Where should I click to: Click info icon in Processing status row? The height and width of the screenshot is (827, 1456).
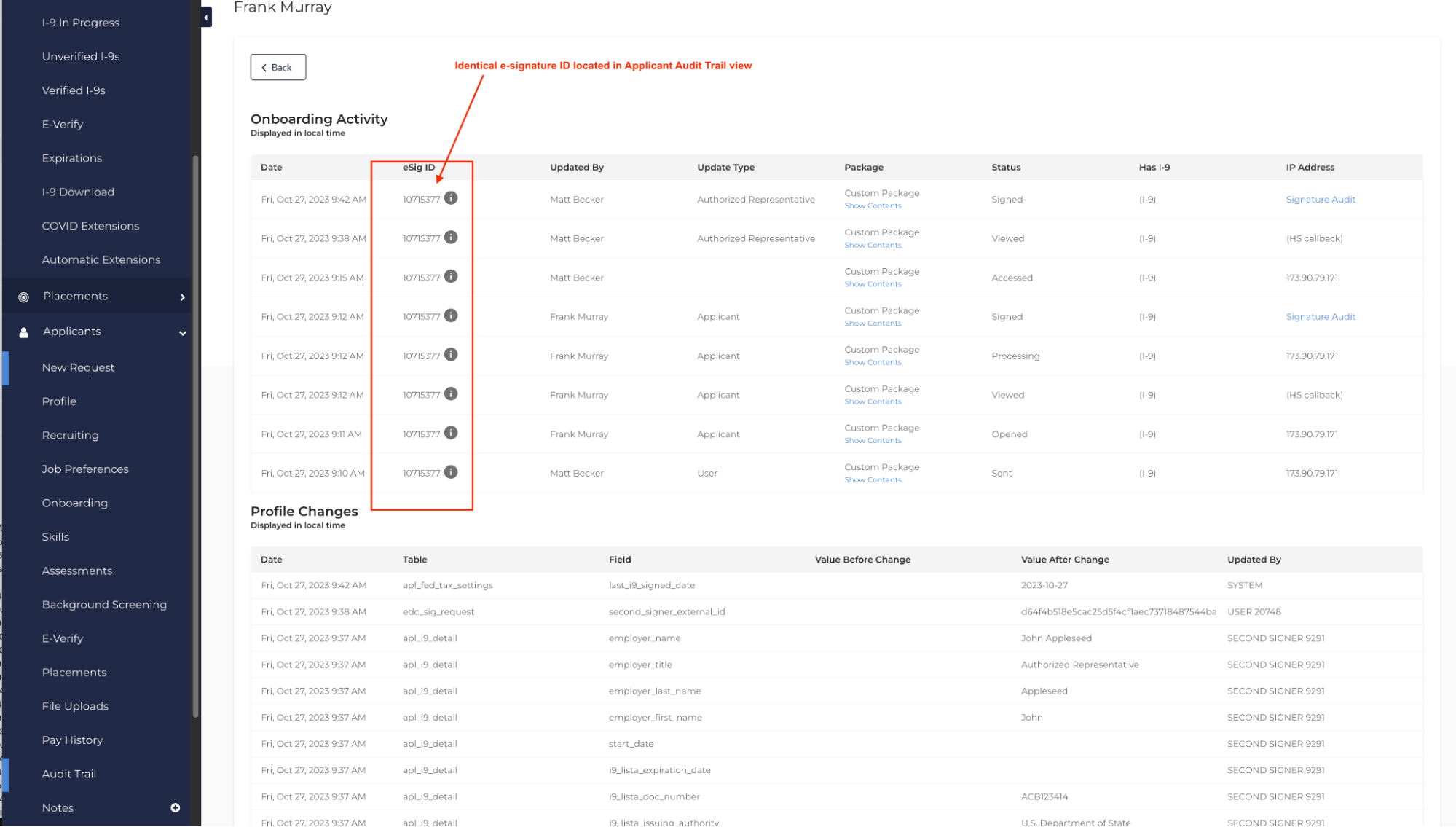451,355
